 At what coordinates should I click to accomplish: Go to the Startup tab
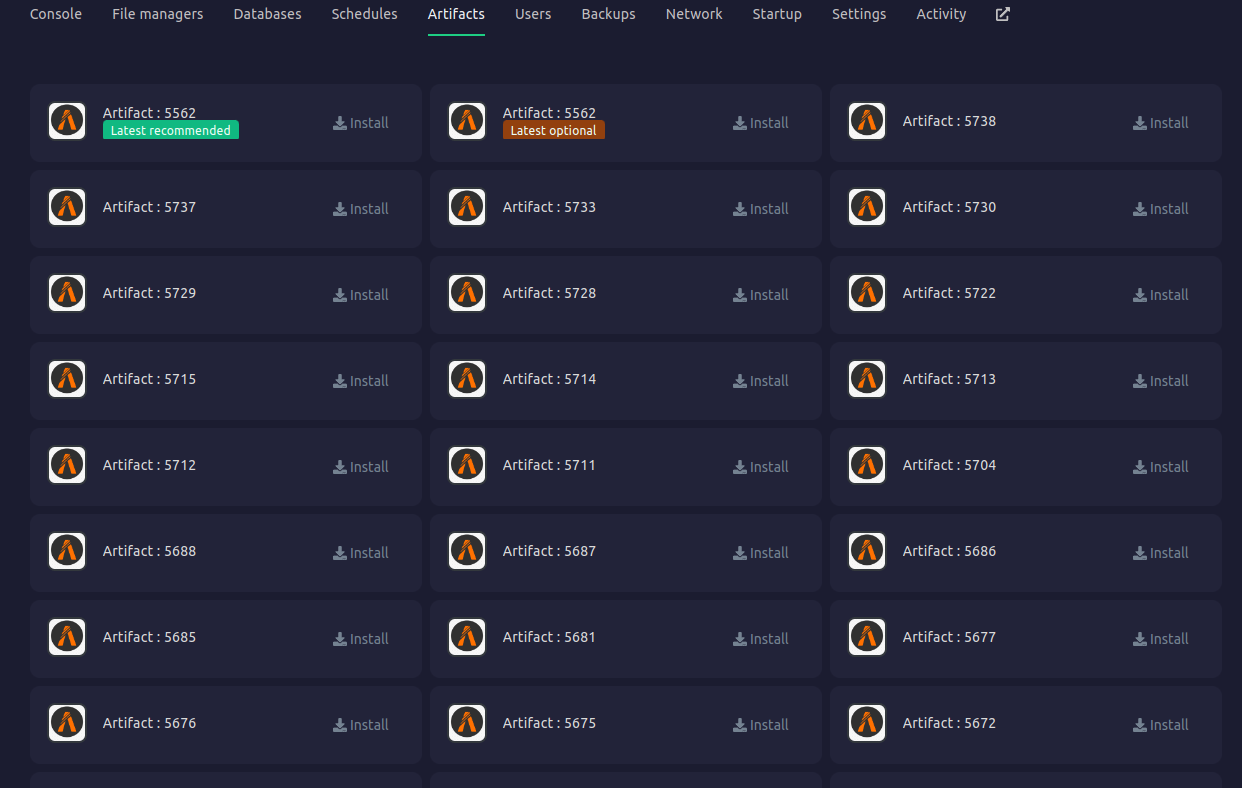tap(777, 14)
